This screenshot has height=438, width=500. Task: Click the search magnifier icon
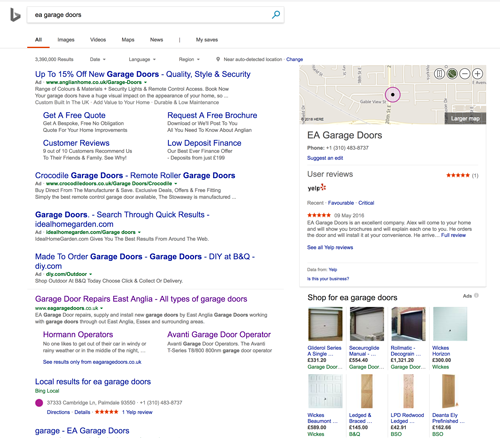tap(276, 15)
